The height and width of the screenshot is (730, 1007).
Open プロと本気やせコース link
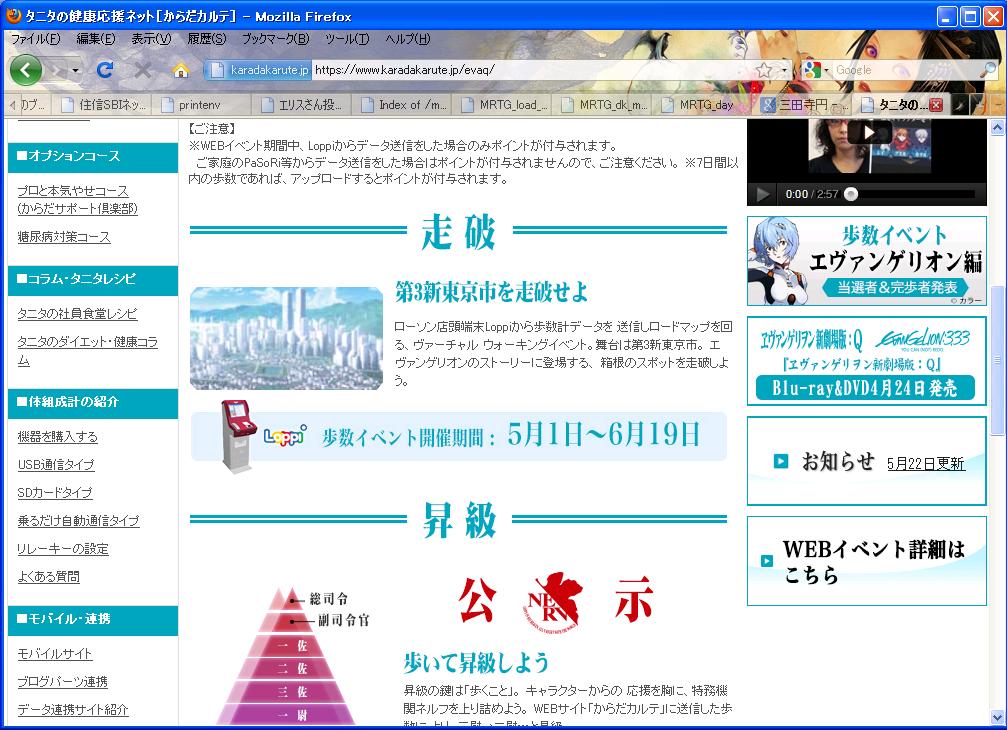click(x=77, y=200)
